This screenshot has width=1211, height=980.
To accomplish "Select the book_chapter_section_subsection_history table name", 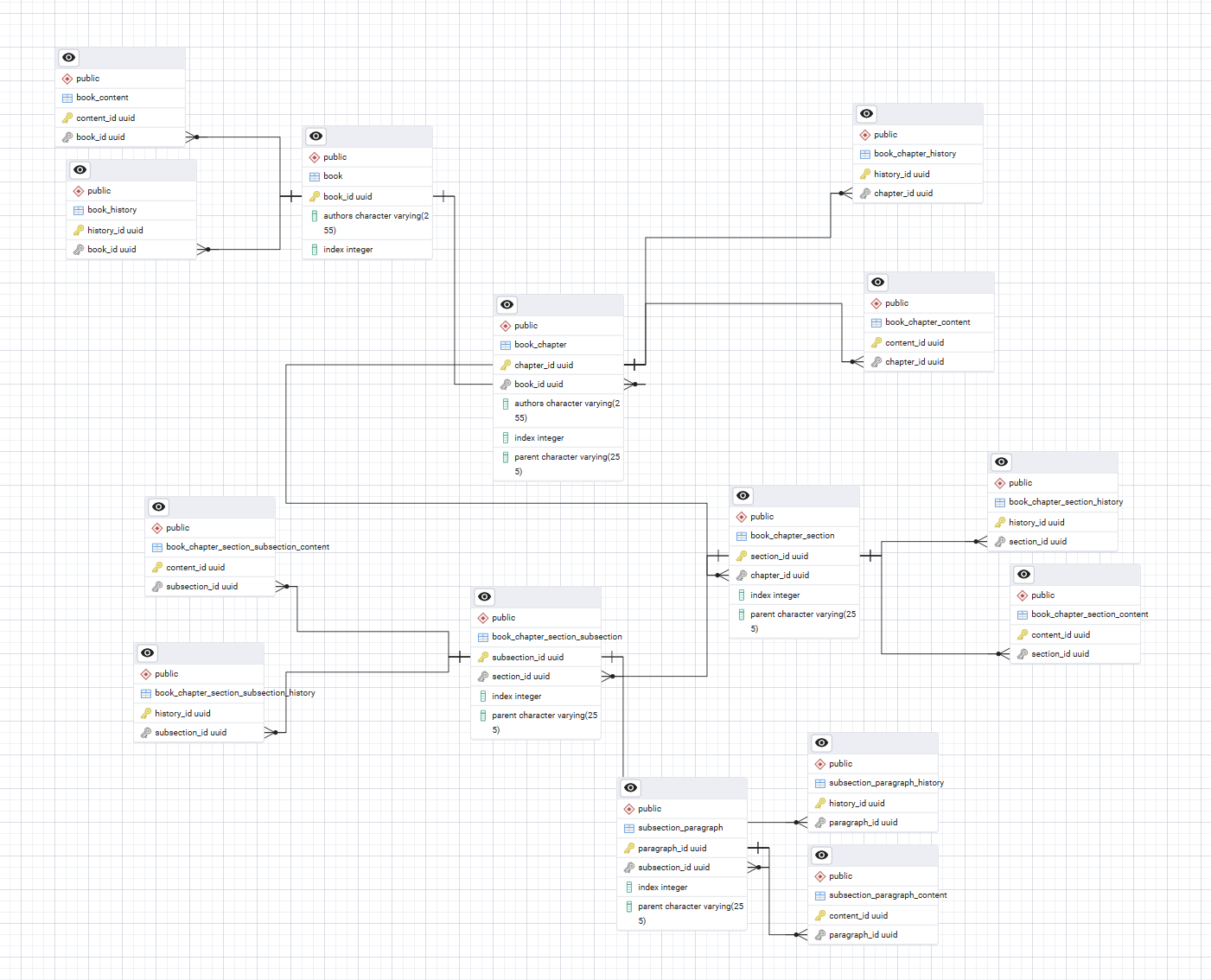I will click(235, 693).
